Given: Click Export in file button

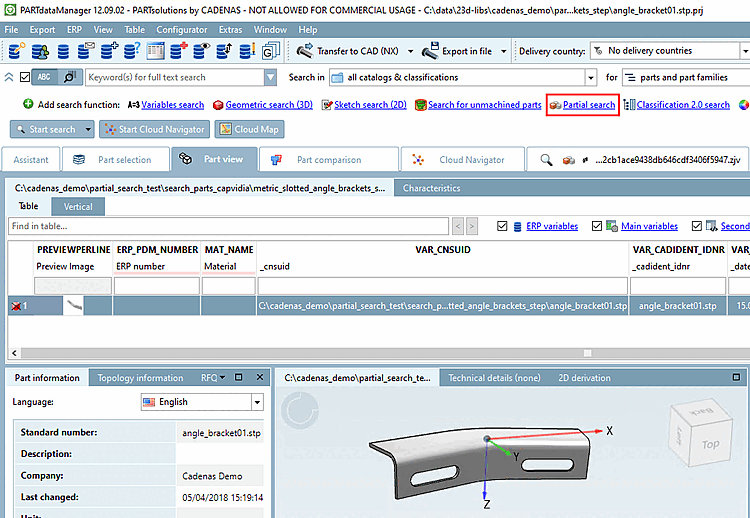Looking at the screenshot, I should pos(458,51).
